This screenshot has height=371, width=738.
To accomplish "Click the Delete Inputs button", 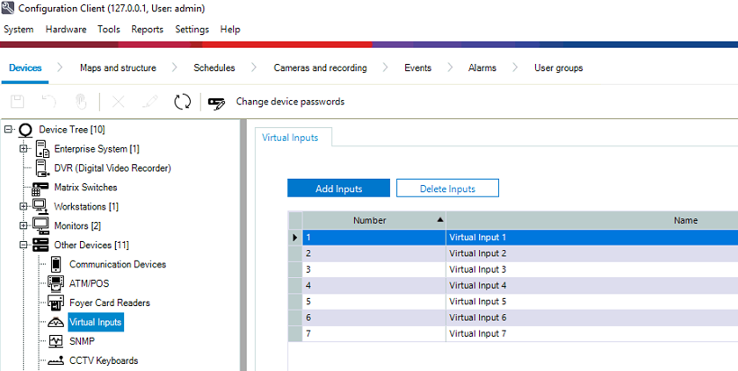I will pos(447,188).
